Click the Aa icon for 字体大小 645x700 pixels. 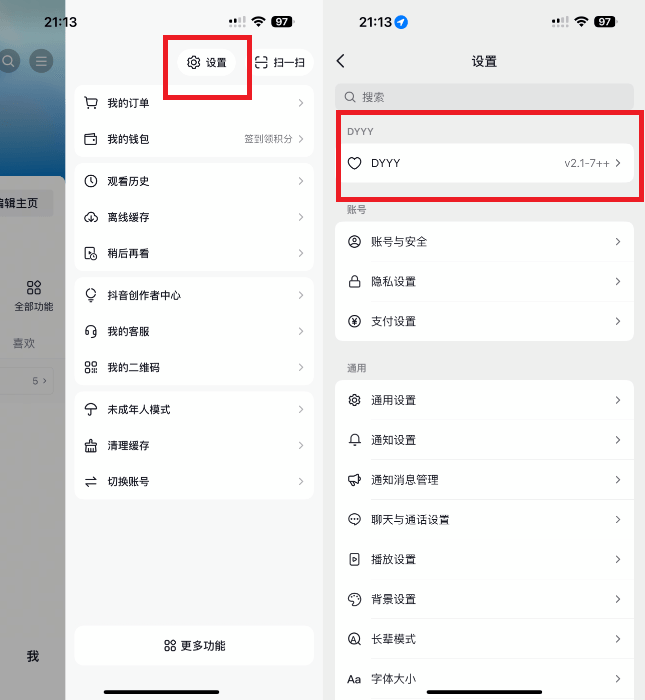pos(354,679)
